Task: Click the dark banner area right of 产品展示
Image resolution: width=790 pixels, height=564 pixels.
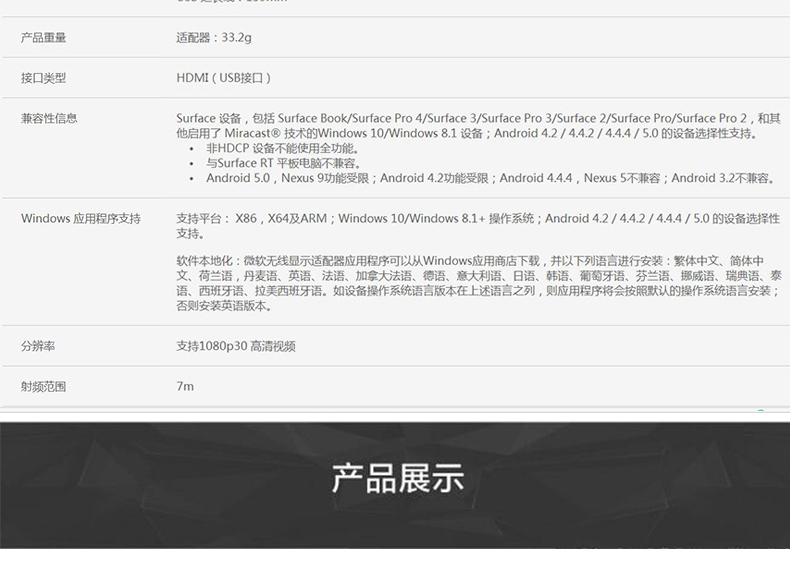Action: pyautogui.click(x=640, y=480)
